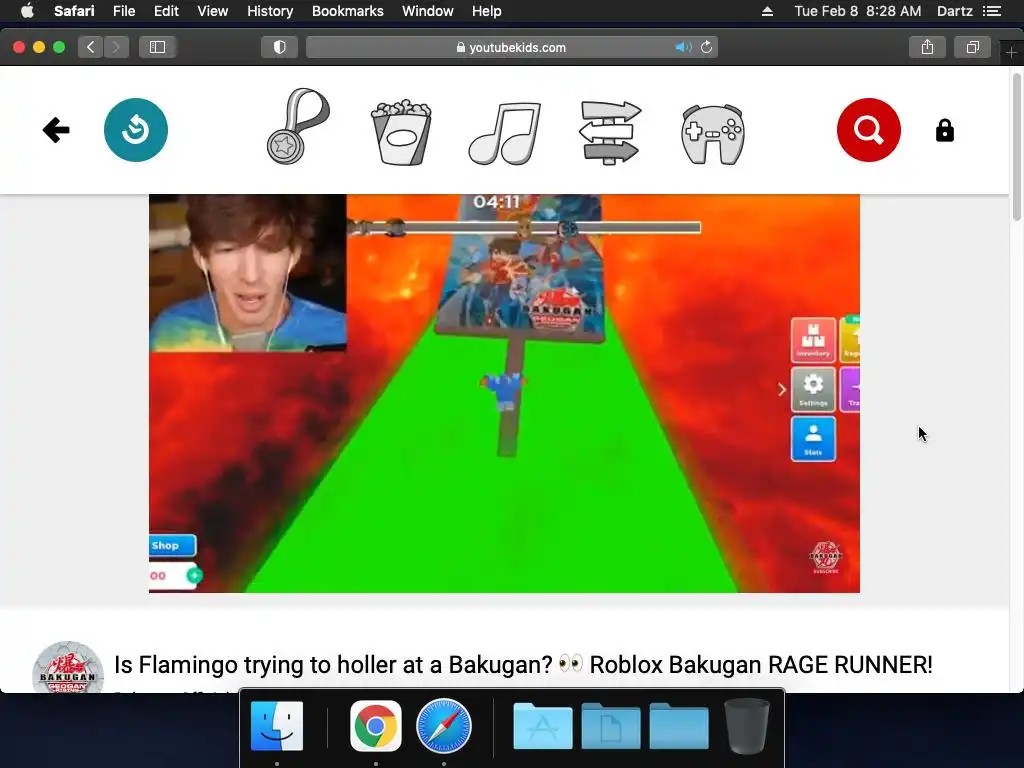Open the Help menu
1024x768 pixels.
[487, 11]
